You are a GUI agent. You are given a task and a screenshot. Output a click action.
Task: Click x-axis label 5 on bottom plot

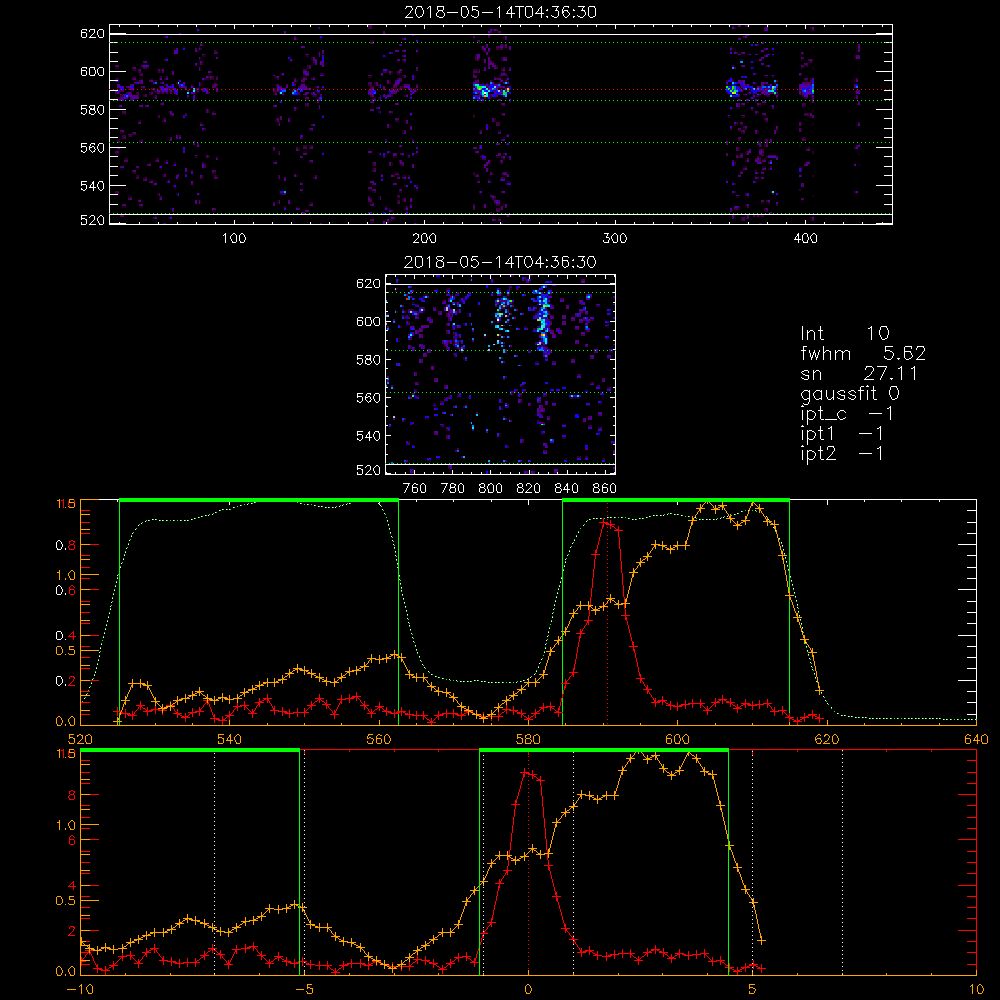tap(753, 989)
